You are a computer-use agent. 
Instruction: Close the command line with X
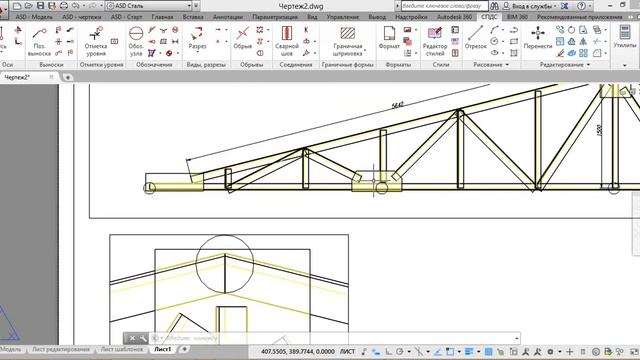coord(132,338)
